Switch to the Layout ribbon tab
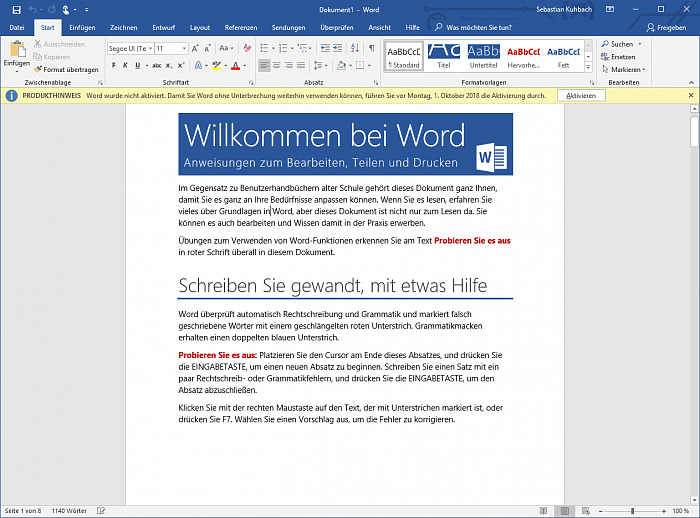Image resolution: width=700 pixels, height=518 pixels. 200,27
